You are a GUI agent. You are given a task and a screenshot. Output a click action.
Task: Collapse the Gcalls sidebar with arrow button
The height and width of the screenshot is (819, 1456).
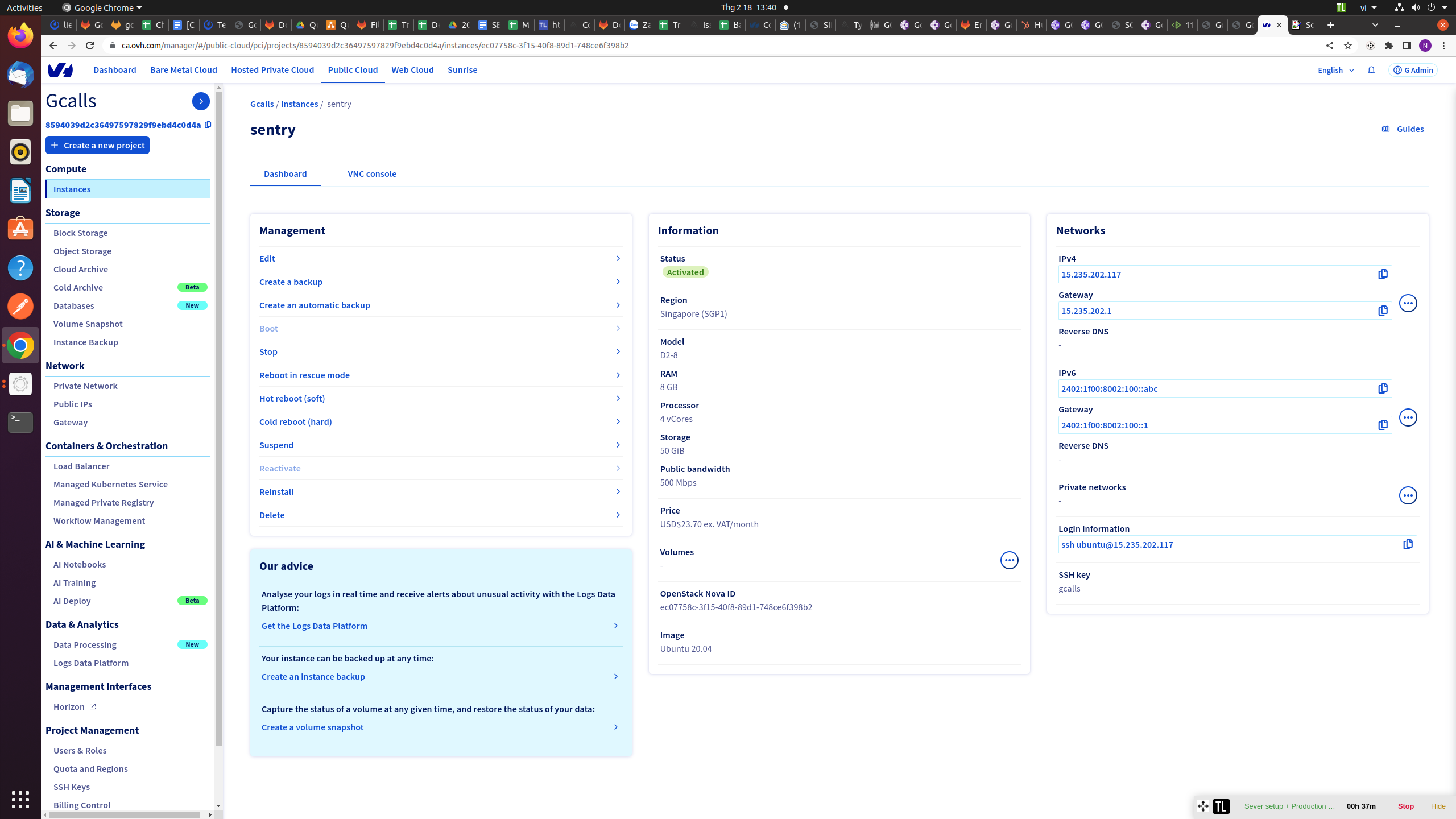coord(201,101)
